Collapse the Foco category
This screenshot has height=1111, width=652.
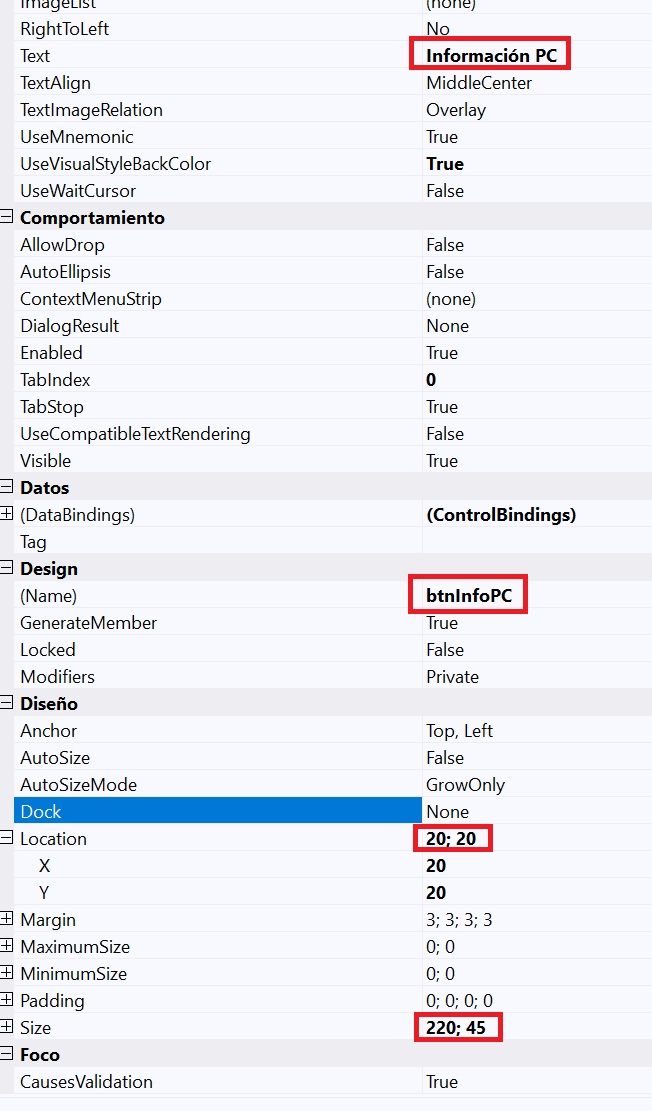7,1054
